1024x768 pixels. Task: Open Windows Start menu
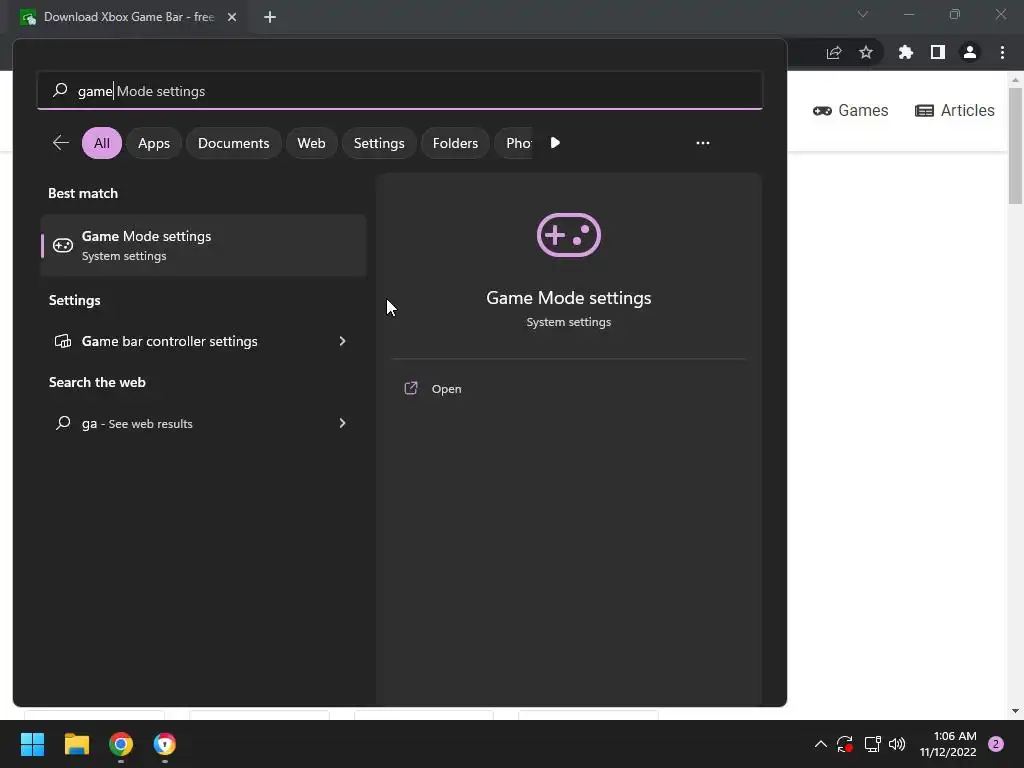tap(33, 744)
